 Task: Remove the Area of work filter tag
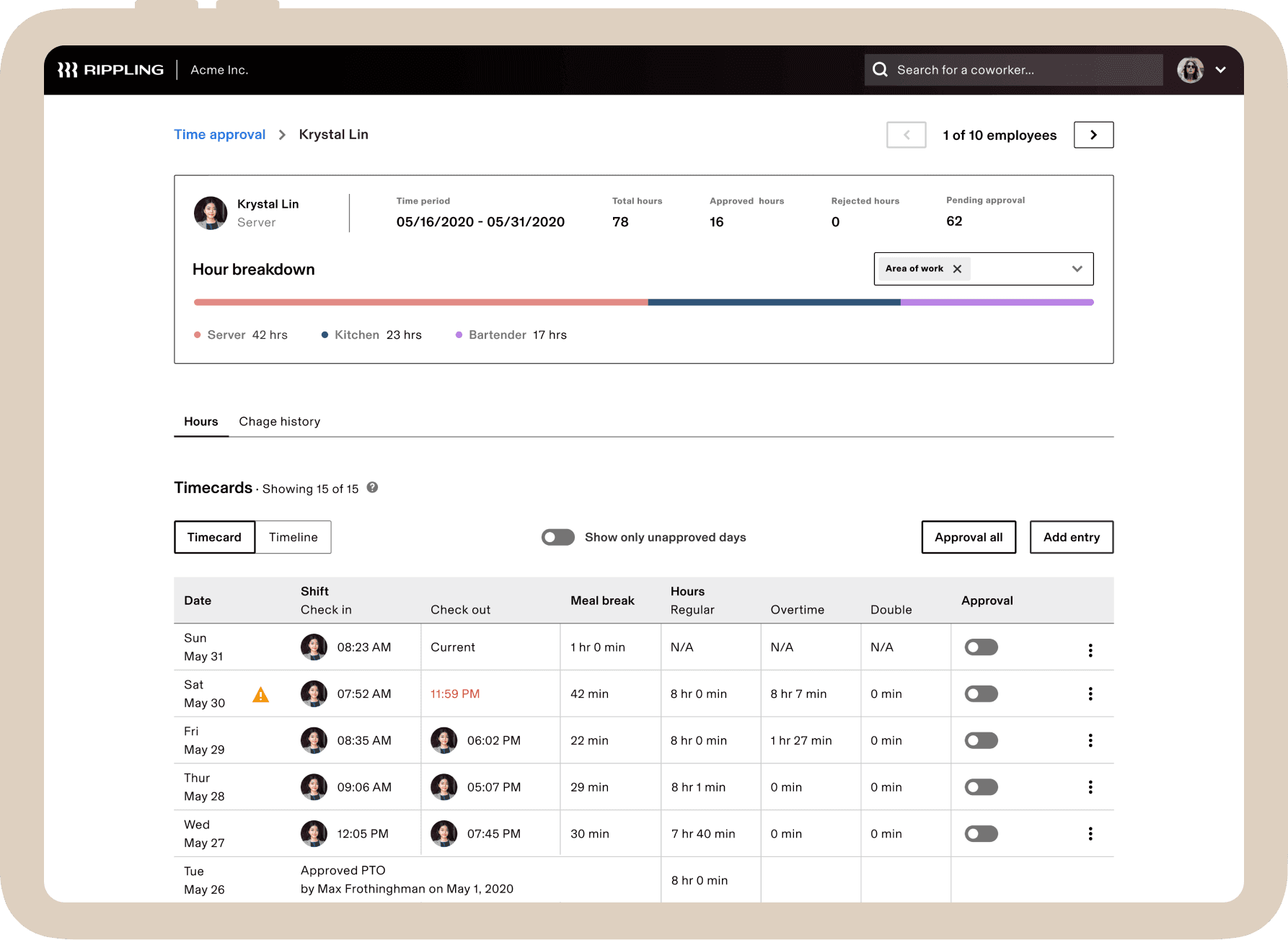point(957,269)
